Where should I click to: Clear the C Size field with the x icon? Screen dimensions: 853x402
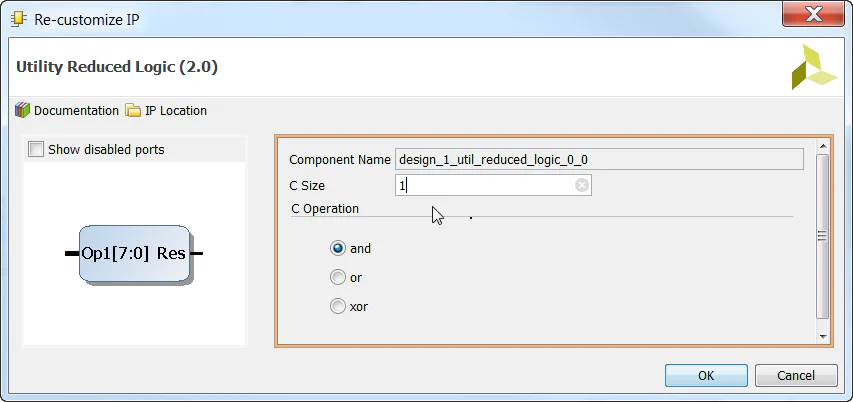point(582,185)
